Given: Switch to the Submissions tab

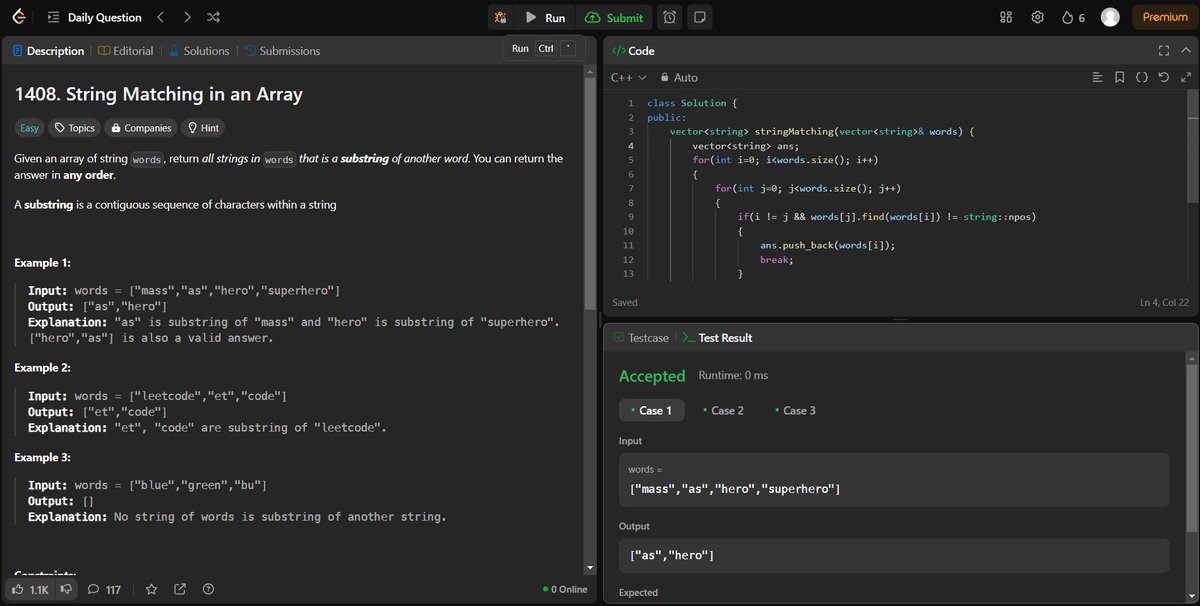Looking at the screenshot, I should pos(283,51).
